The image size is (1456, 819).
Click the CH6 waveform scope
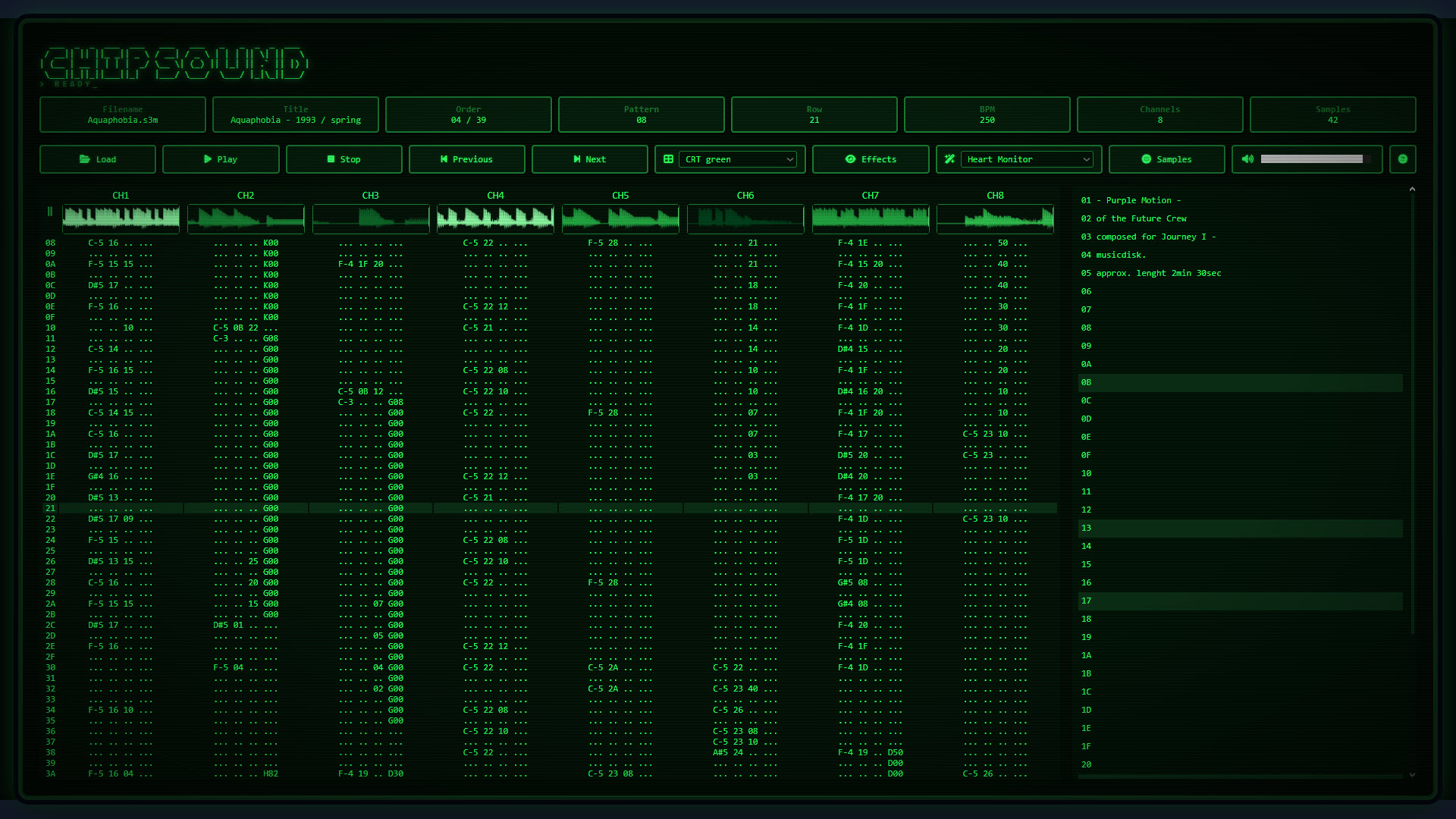(x=745, y=219)
